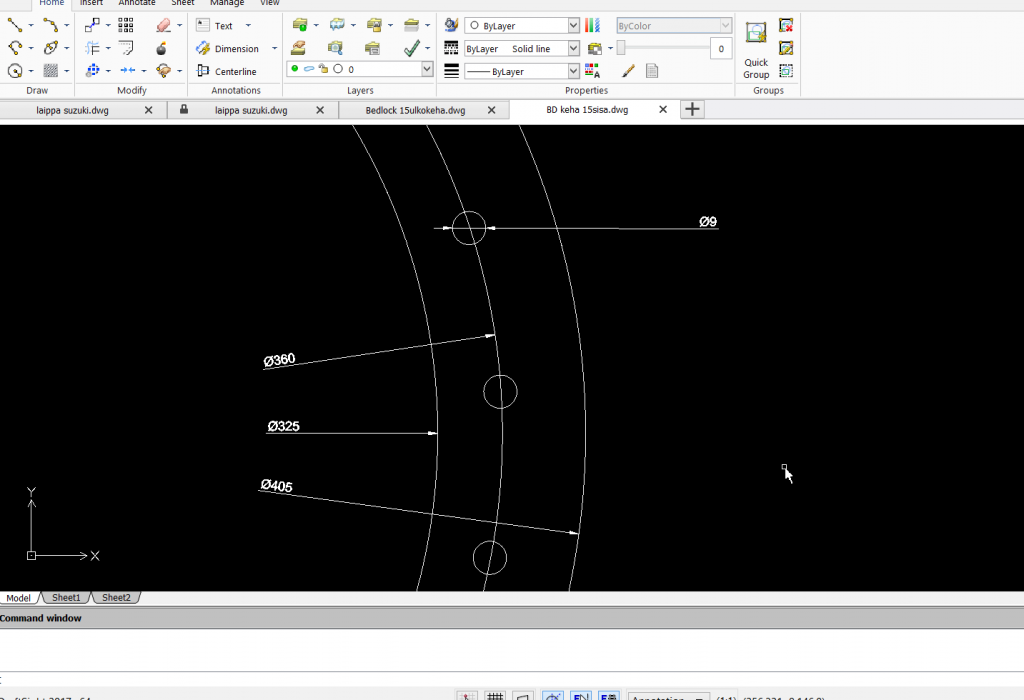Expand the Hatch tool dropdown arrow

[66, 71]
